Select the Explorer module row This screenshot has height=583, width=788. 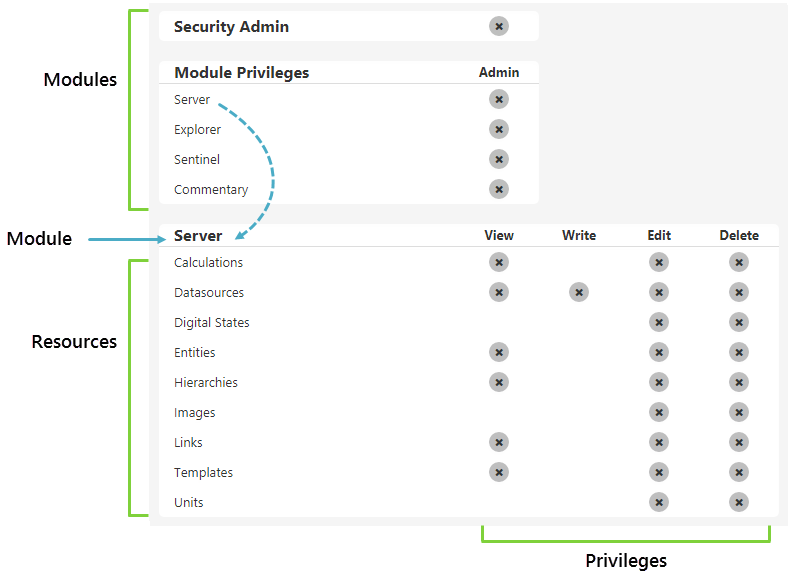click(x=197, y=130)
